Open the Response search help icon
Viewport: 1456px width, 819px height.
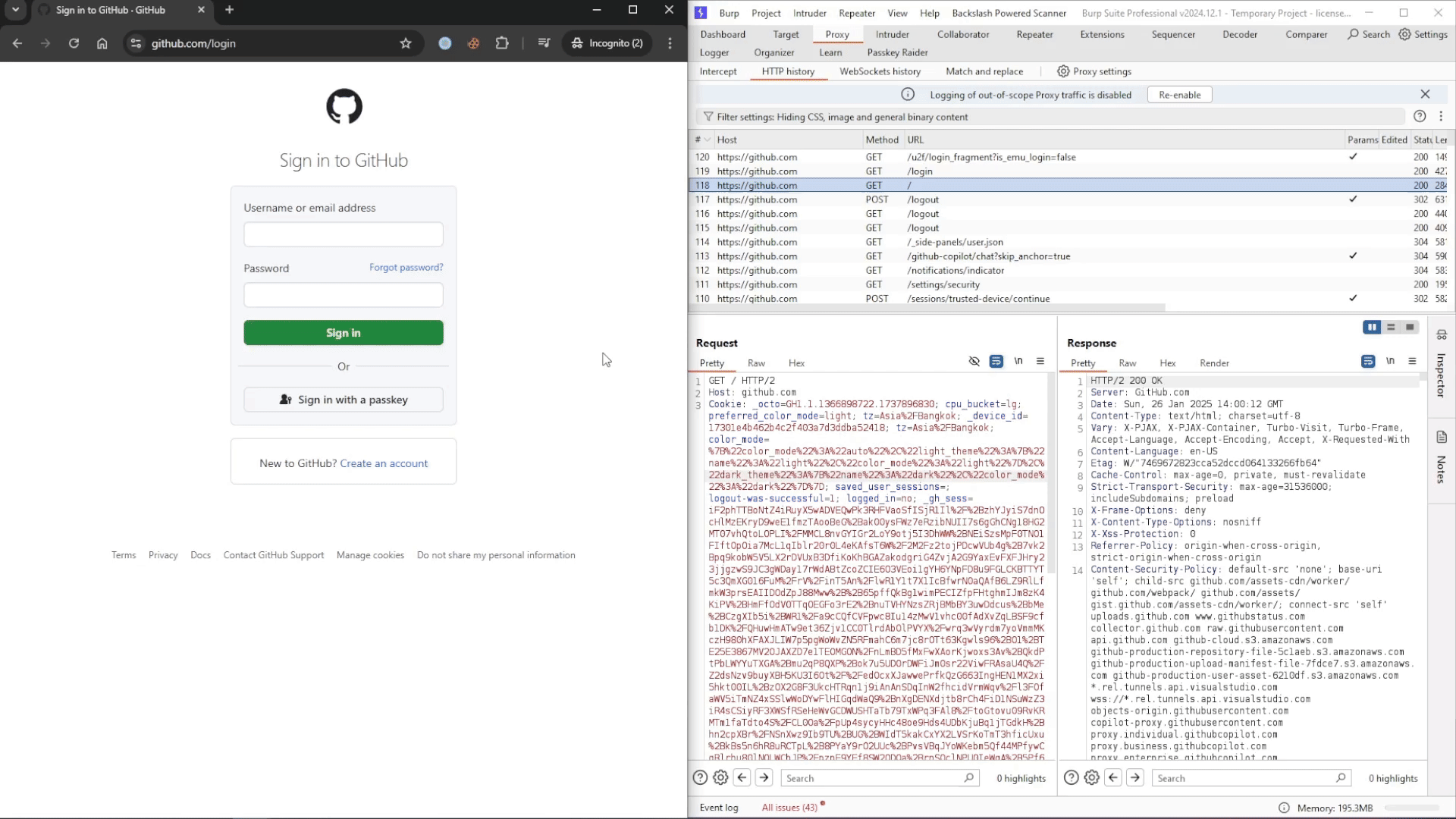(x=1071, y=777)
